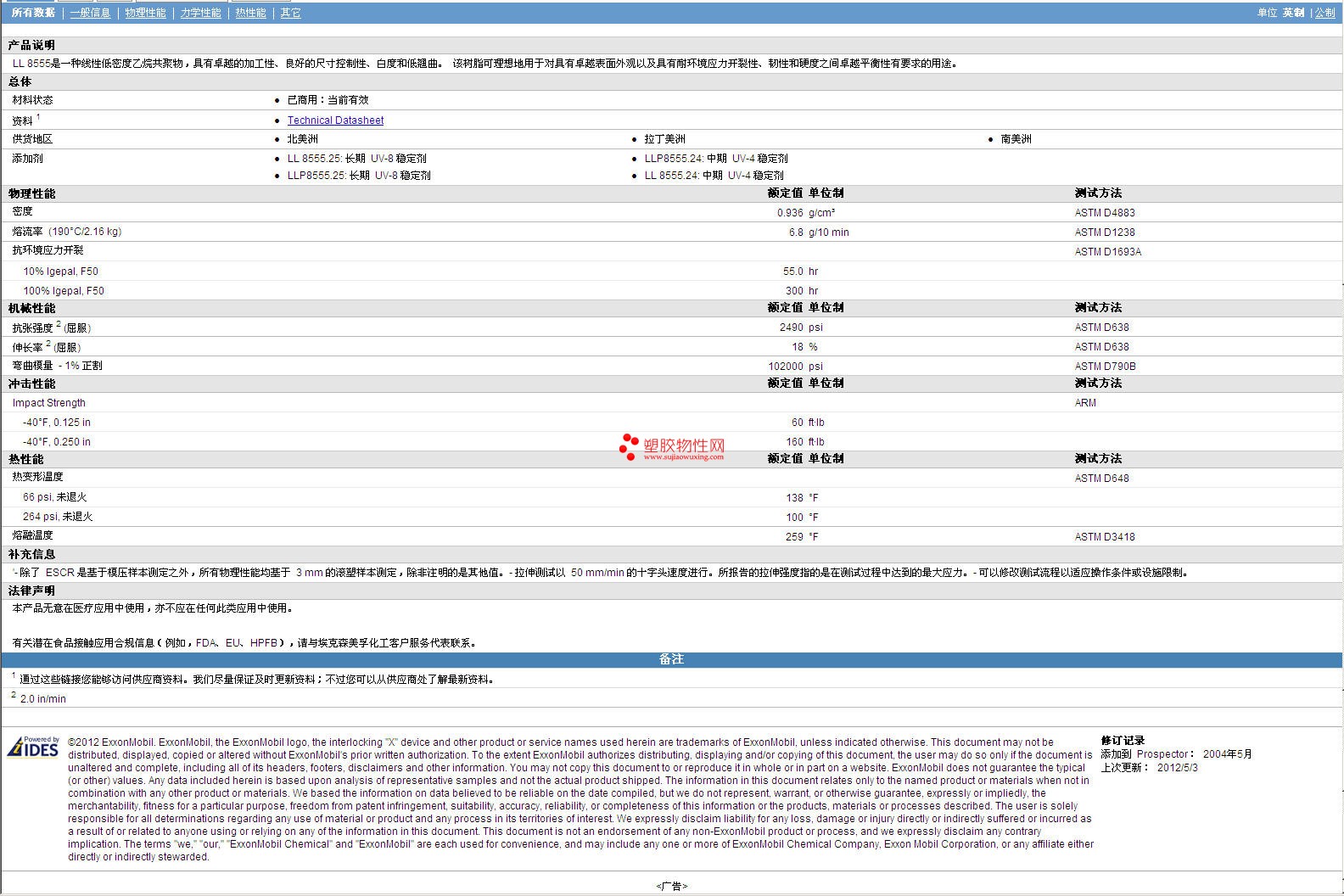This screenshot has height=896, width=1344.
Task: Open the 物理性能 tab
Action: pos(145,13)
